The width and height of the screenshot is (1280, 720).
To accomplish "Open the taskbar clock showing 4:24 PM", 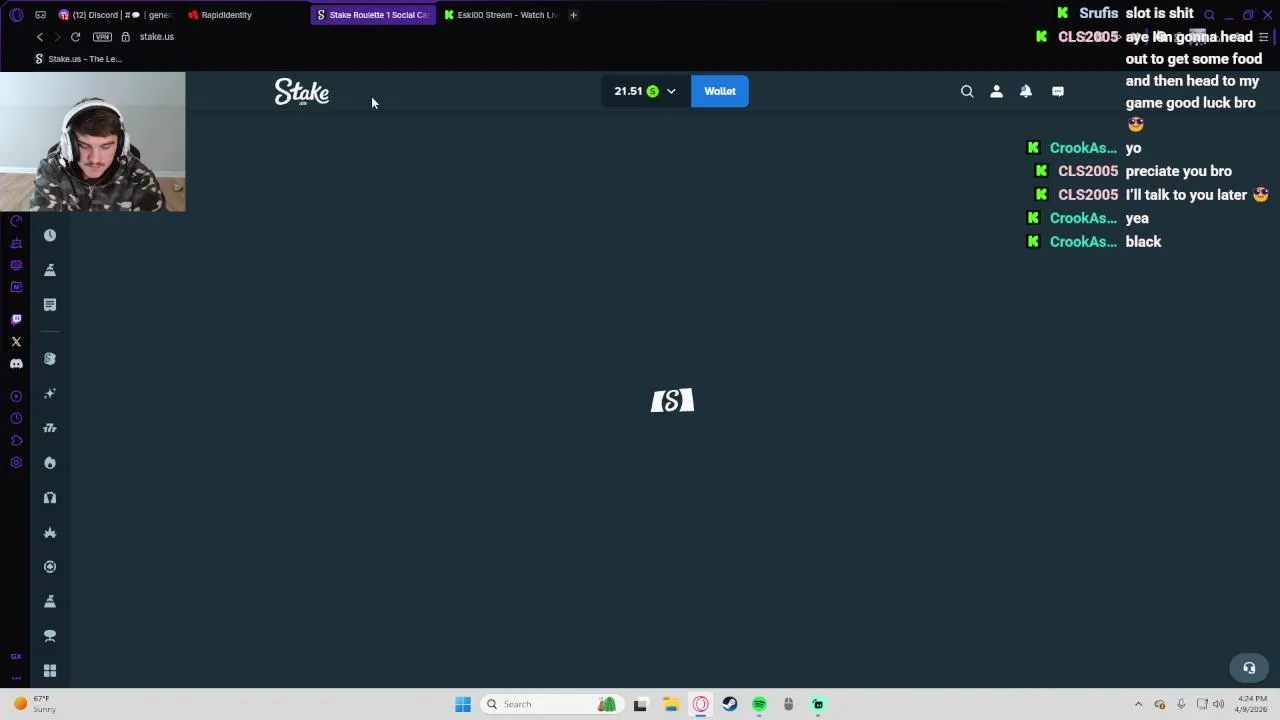I will [x=1251, y=704].
